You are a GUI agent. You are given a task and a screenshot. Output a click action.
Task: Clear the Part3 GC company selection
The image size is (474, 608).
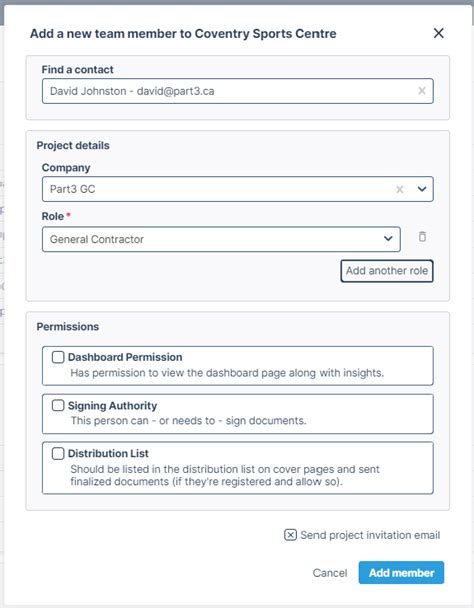pos(400,189)
